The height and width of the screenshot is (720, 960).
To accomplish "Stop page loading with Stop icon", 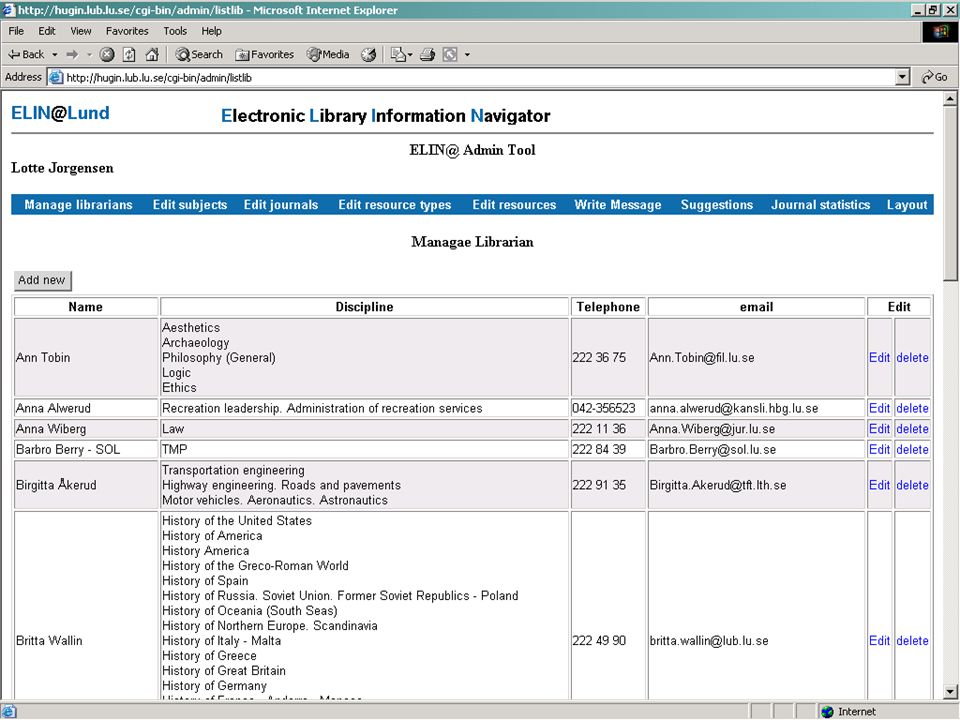I will coord(107,54).
